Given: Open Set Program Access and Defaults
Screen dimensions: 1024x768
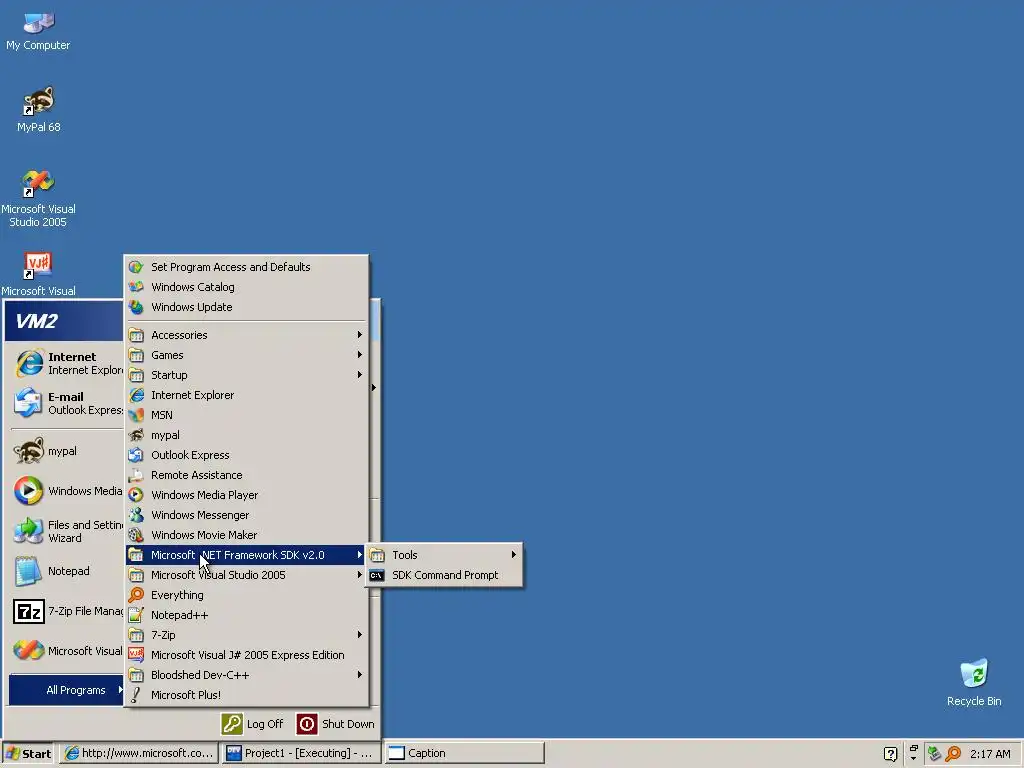Looking at the screenshot, I should point(247,267).
